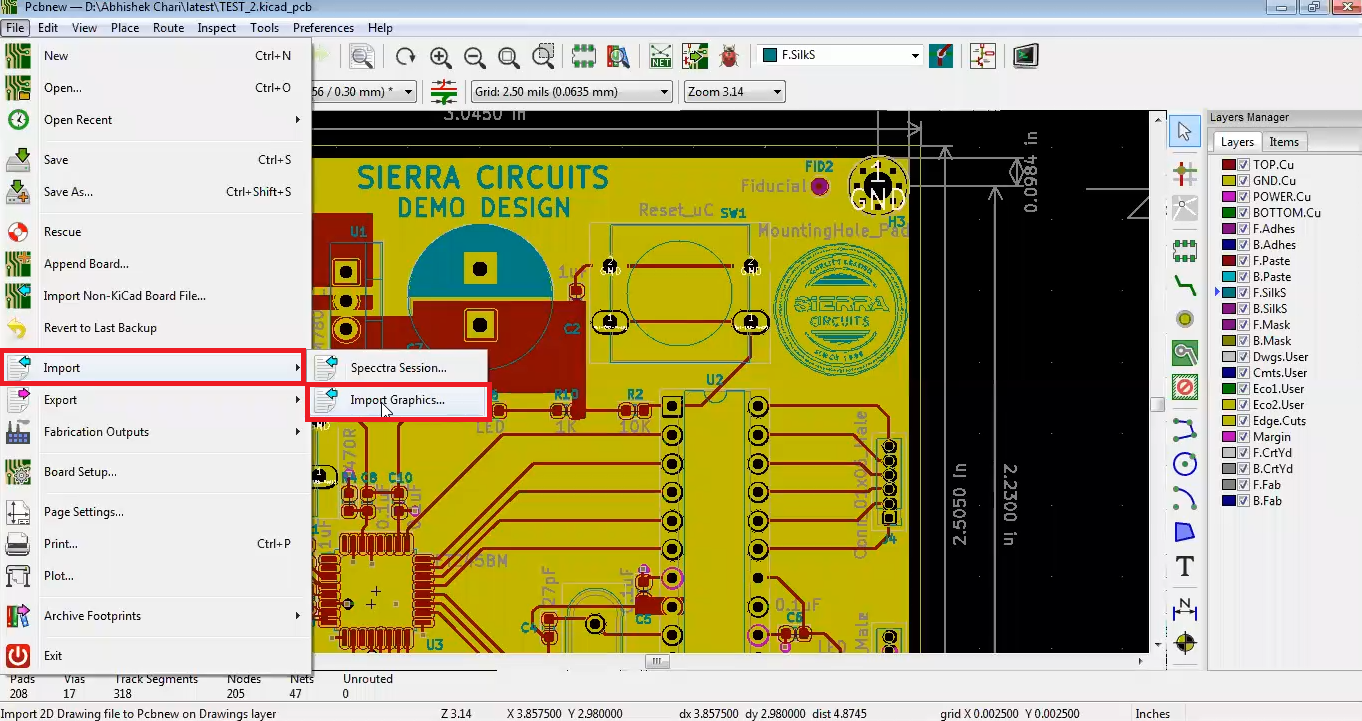
Task: Expand the Archive Footprints submenu
Action: [x=155, y=616]
